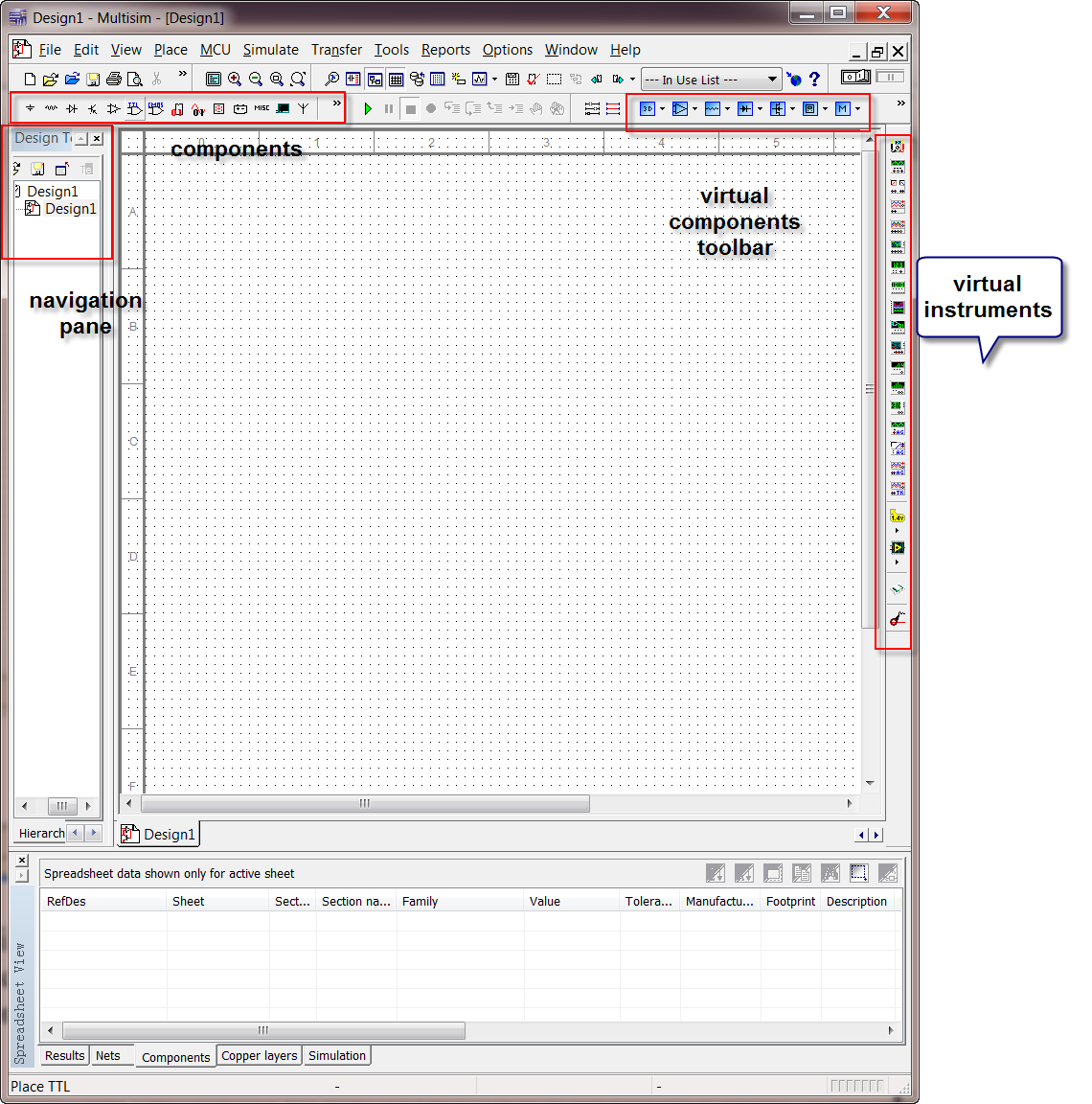
Task: Click the RefDes column header
Action: [102, 901]
